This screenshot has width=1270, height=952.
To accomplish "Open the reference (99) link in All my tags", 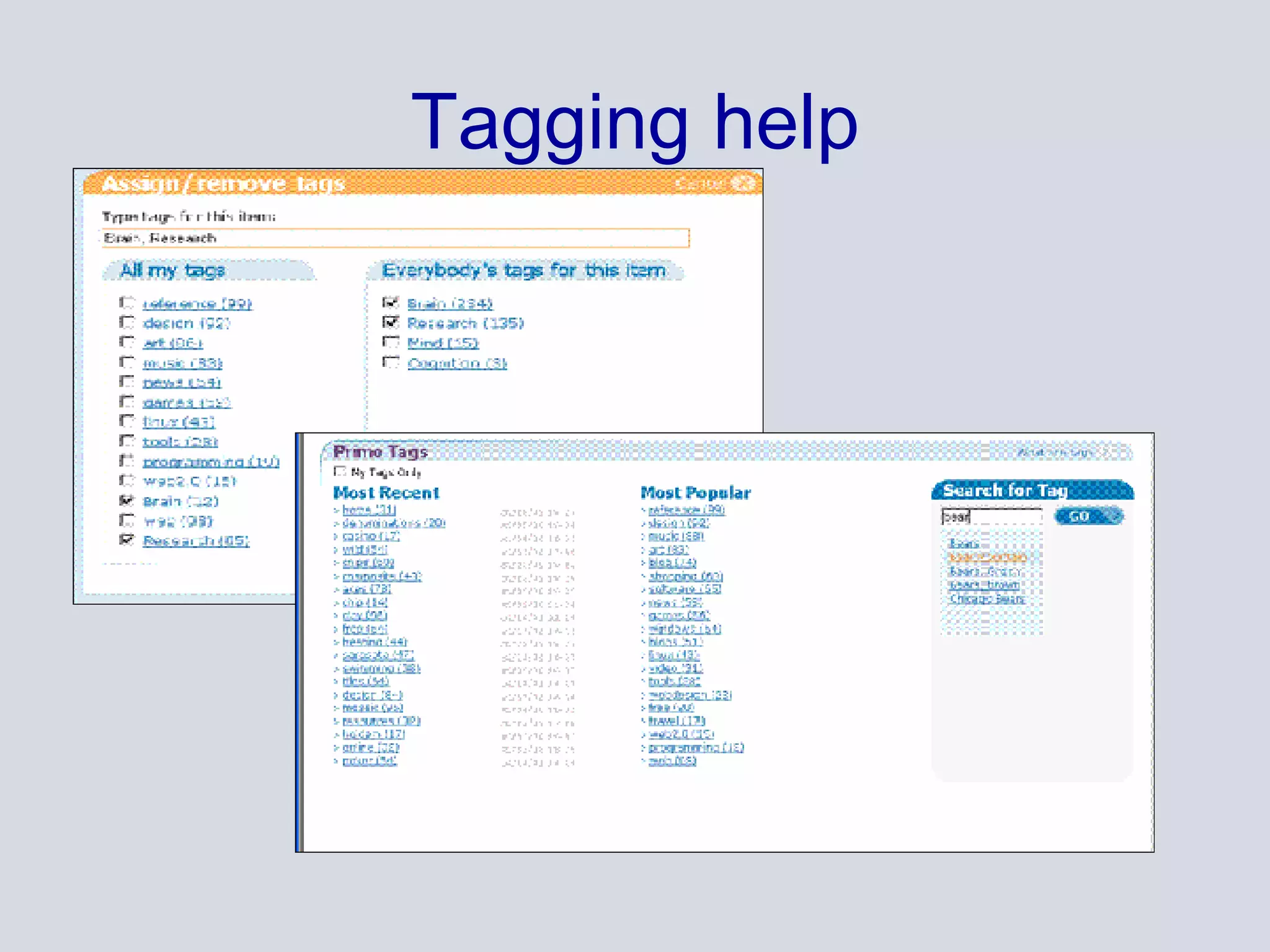I will (x=197, y=304).
